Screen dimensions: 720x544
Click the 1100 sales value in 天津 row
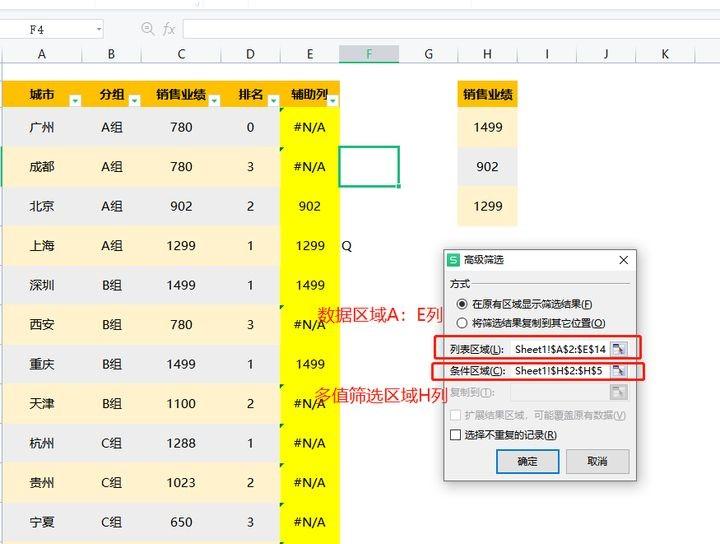(181, 404)
